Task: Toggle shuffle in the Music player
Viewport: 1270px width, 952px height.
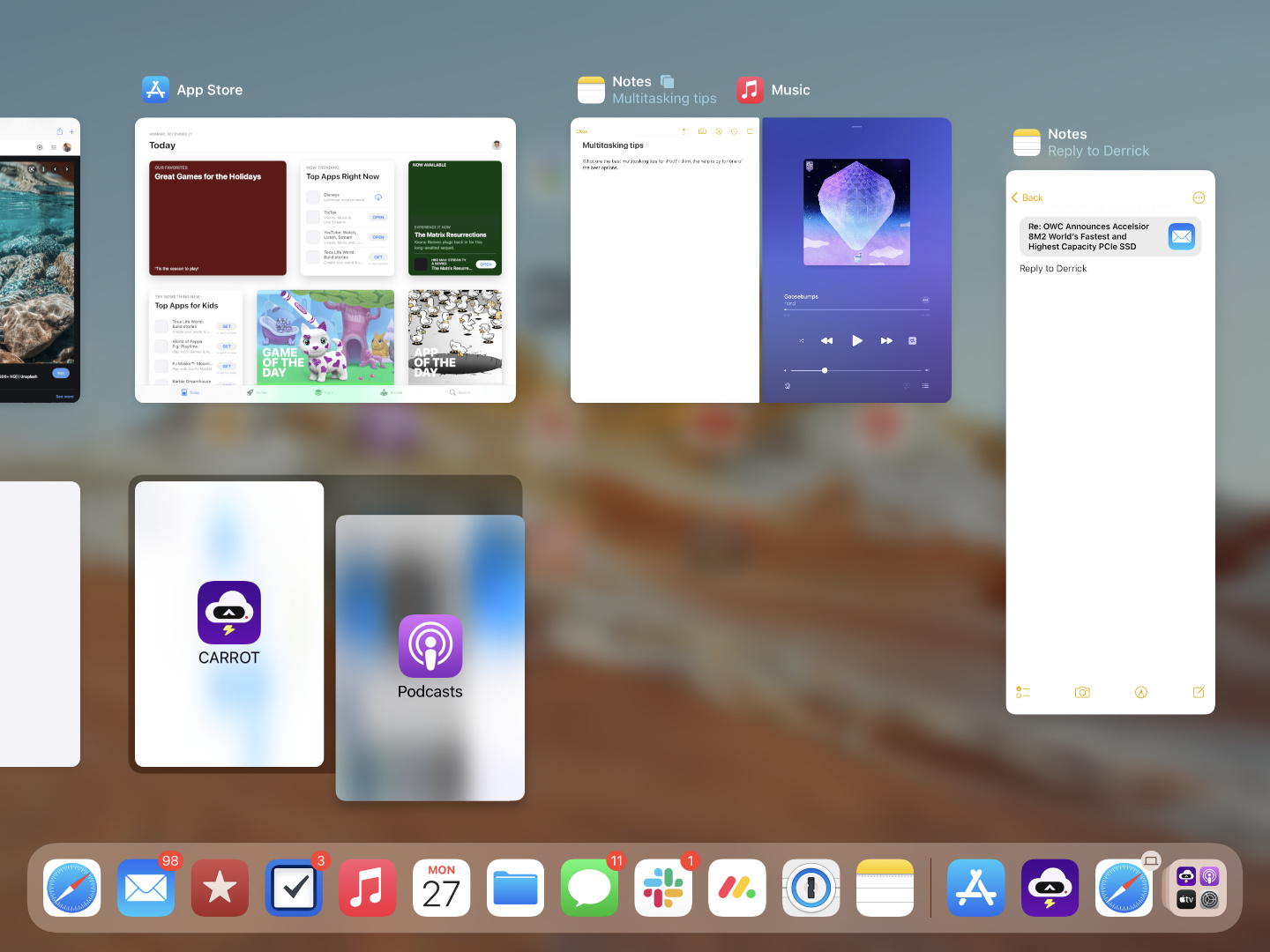Action: [802, 340]
